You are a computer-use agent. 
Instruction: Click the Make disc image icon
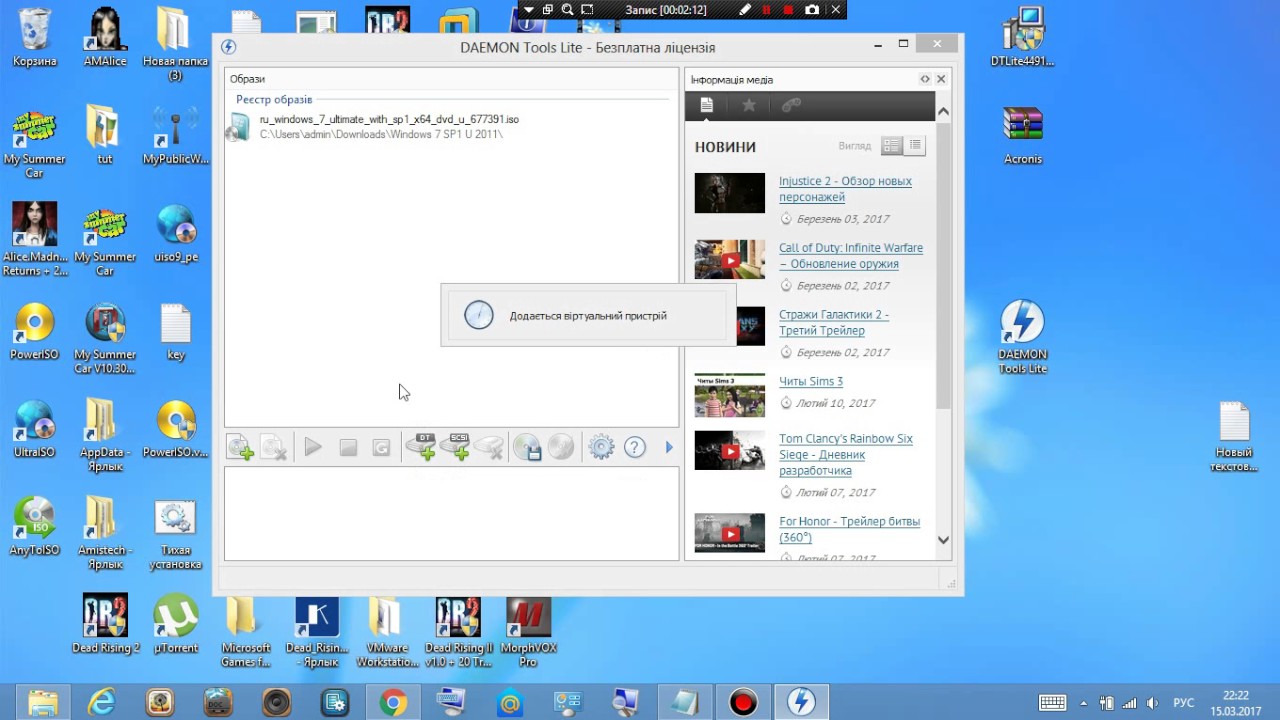coord(527,447)
